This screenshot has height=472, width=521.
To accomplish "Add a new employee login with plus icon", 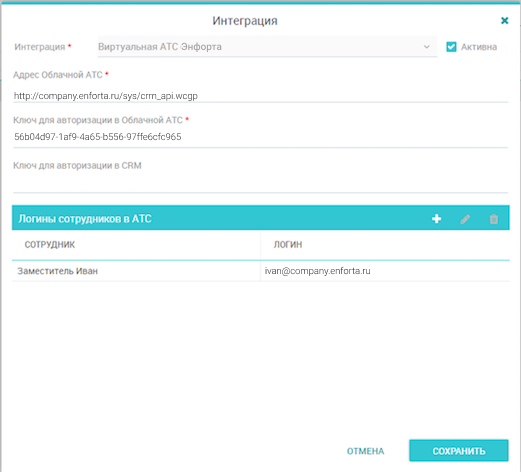I will coord(436,219).
